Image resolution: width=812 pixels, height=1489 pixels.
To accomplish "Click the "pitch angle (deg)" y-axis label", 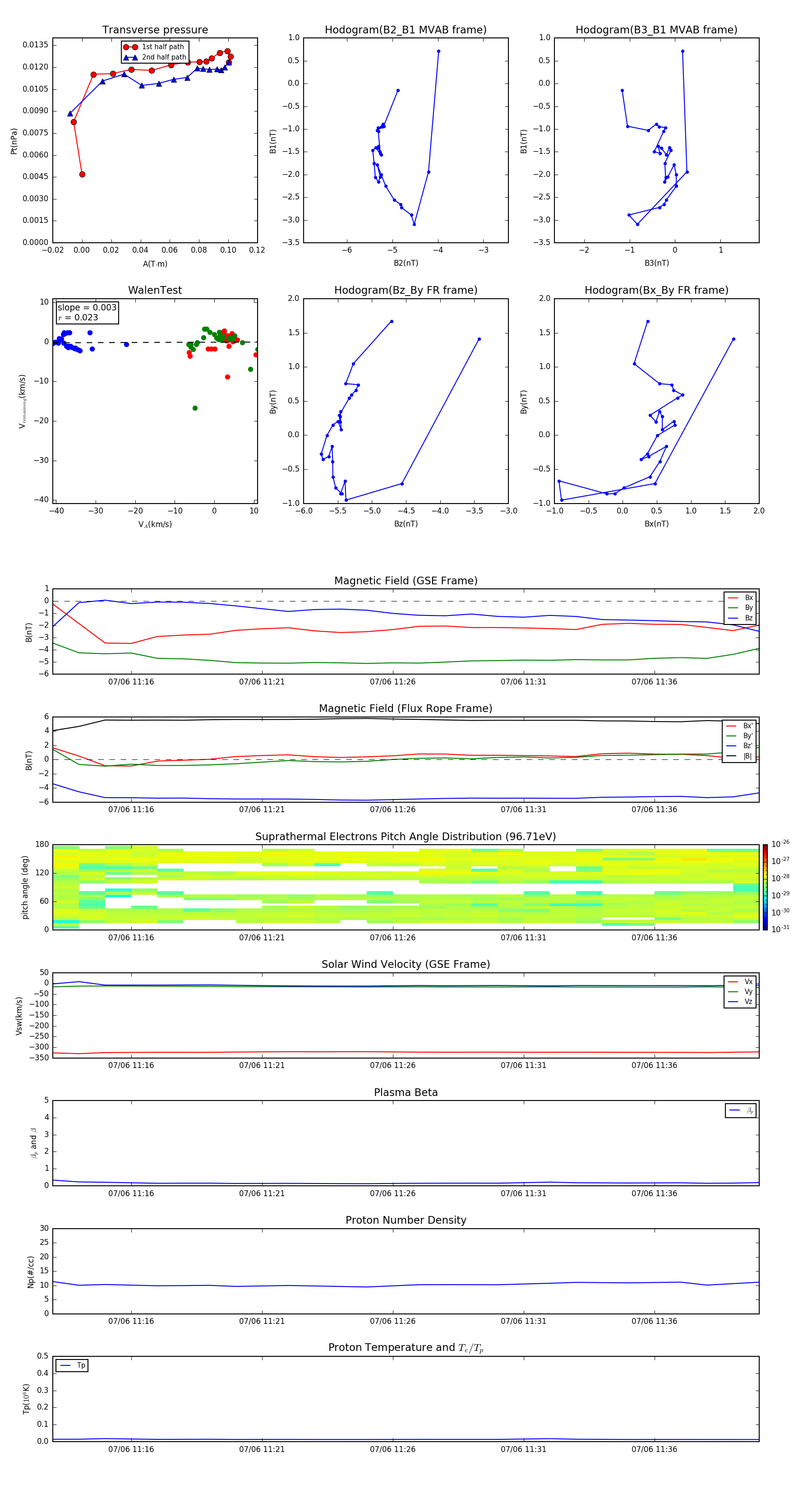I will coord(25,887).
